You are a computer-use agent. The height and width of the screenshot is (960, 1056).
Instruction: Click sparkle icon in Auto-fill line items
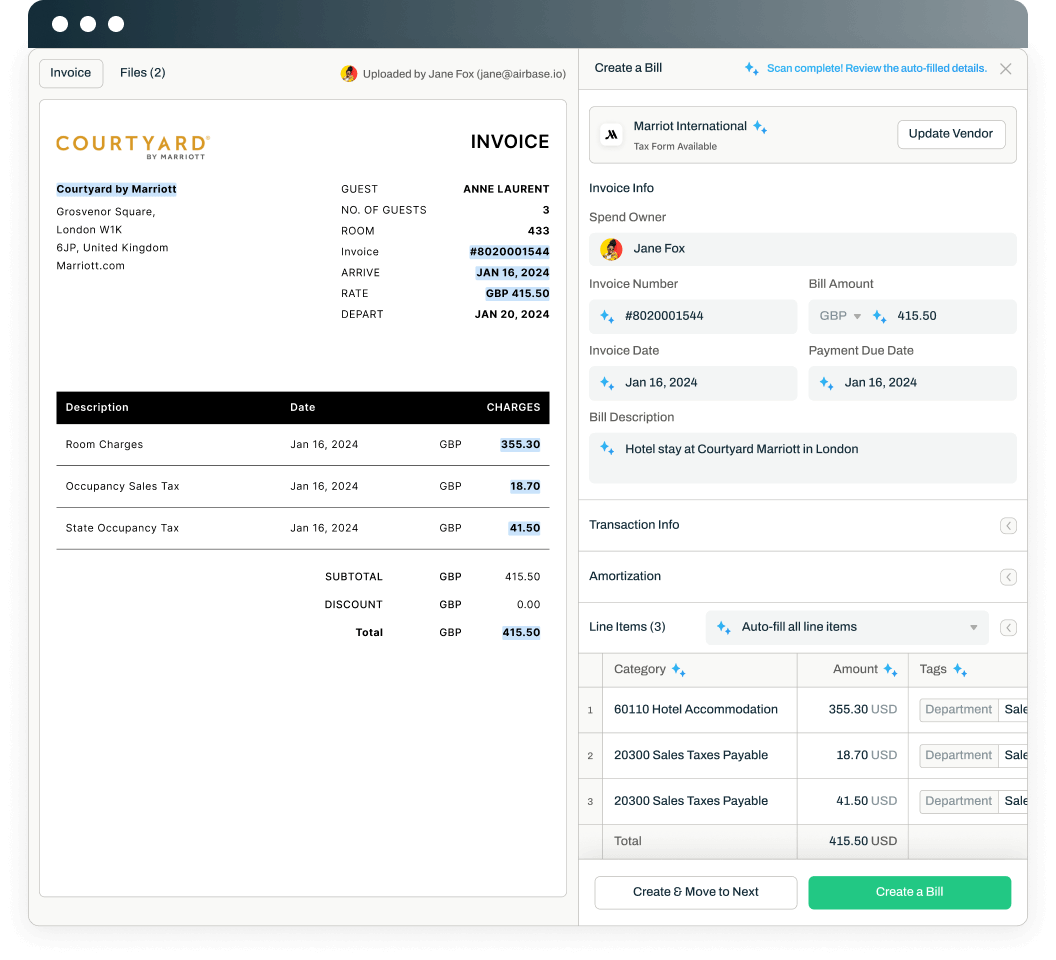pos(724,627)
